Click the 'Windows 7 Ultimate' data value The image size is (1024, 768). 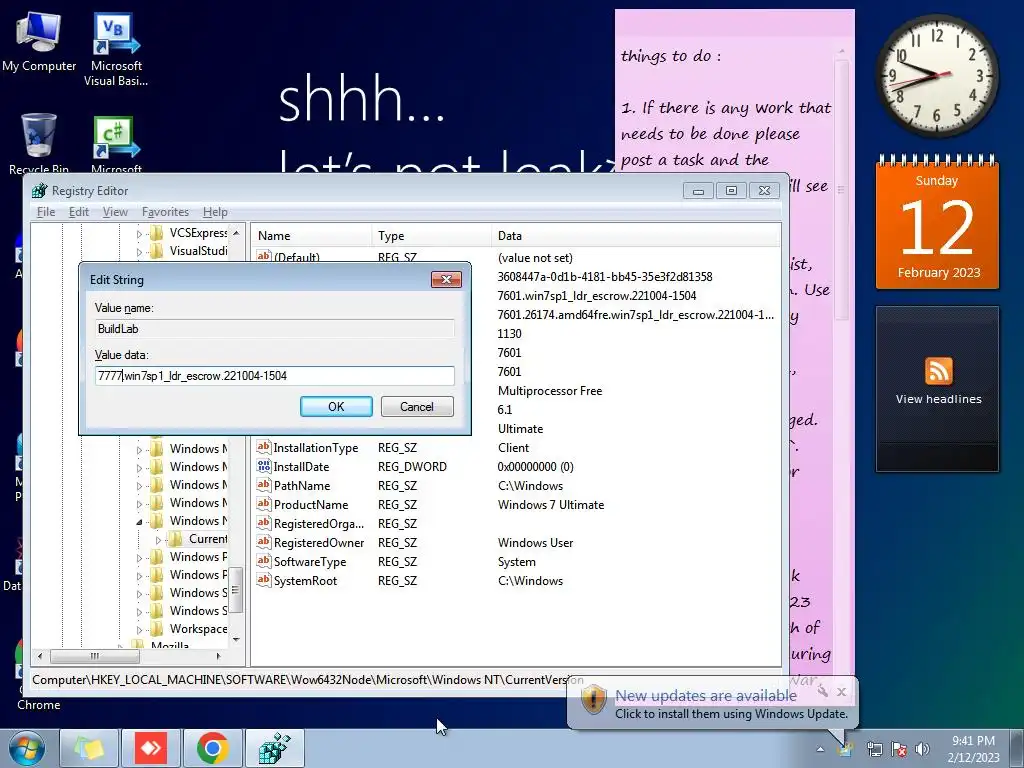click(x=551, y=504)
